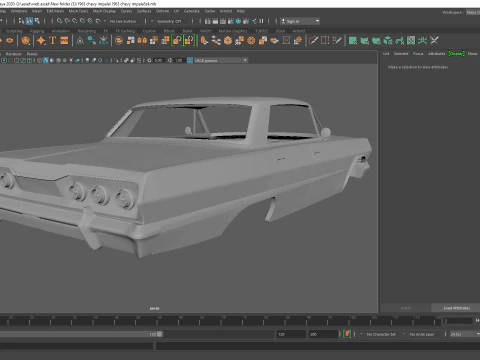Click the orange four-point star shelf icon
The image size is (480, 360).
(x=41, y=41)
